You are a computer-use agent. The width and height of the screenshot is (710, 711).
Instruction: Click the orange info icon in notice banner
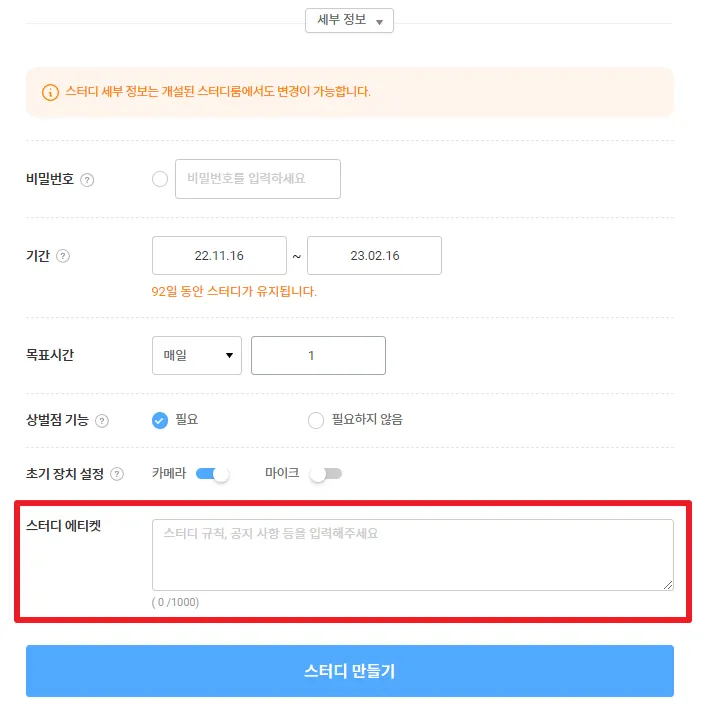[50, 92]
